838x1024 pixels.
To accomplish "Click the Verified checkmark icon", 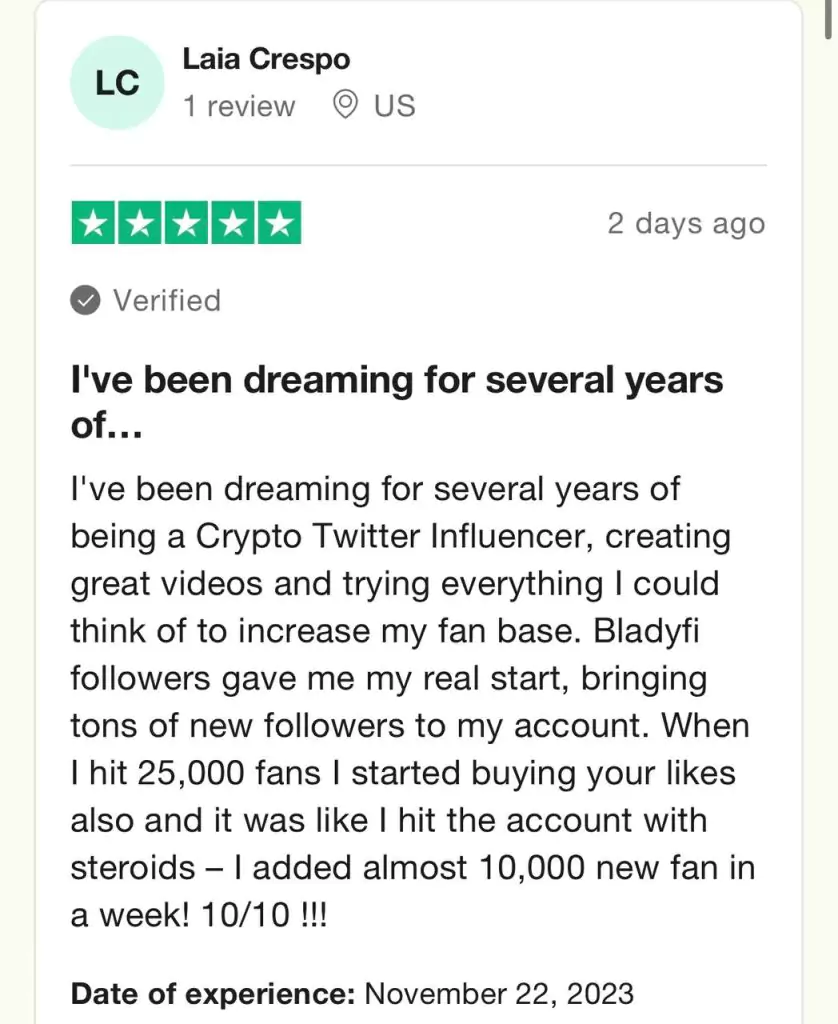I will [x=85, y=300].
